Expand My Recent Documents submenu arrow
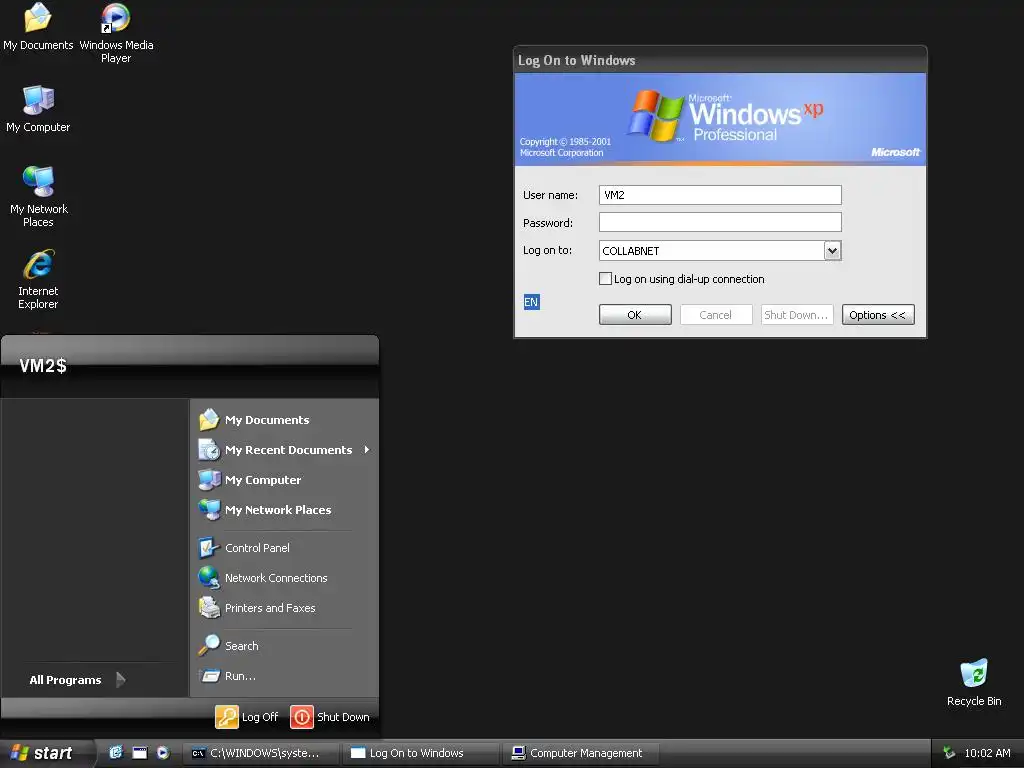Image resolution: width=1024 pixels, height=768 pixels. pyautogui.click(x=366, y=450)
